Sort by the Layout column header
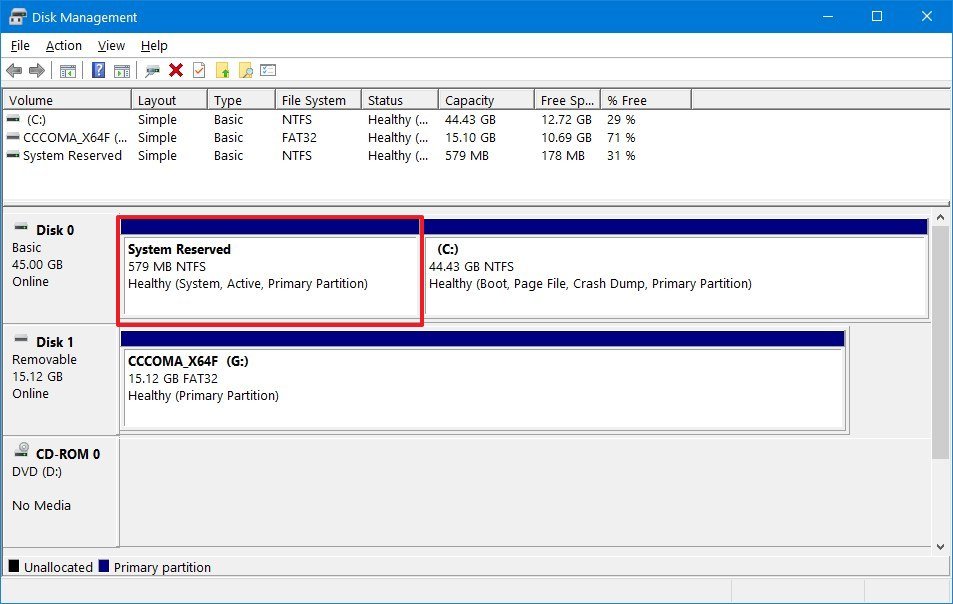This screenshot has width=953, height=604. pos(170,100)
